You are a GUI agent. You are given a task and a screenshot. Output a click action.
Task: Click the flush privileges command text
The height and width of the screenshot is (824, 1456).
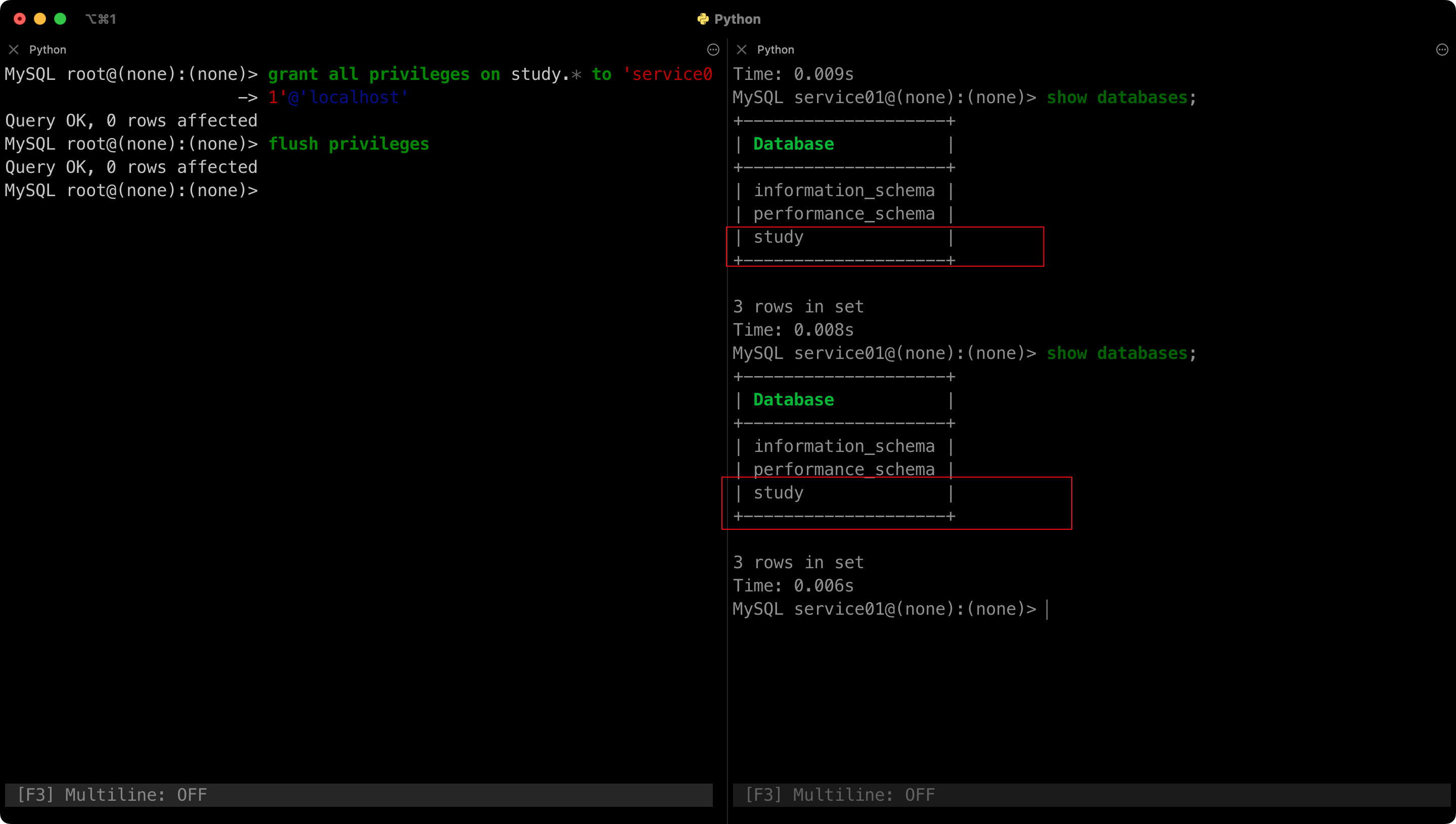[348, 144]
